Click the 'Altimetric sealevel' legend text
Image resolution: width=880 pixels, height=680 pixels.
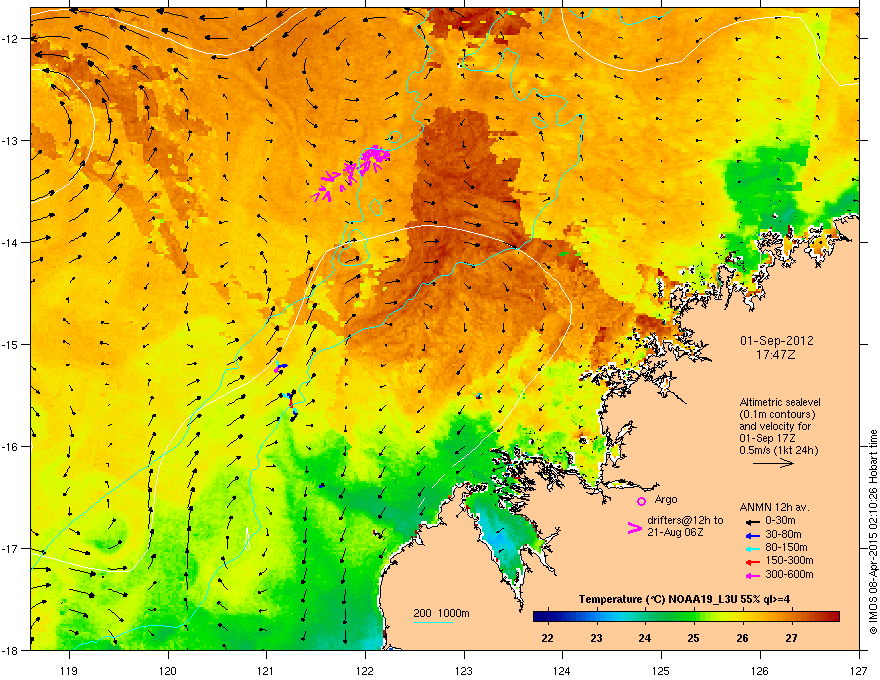(x=780, y=402)
